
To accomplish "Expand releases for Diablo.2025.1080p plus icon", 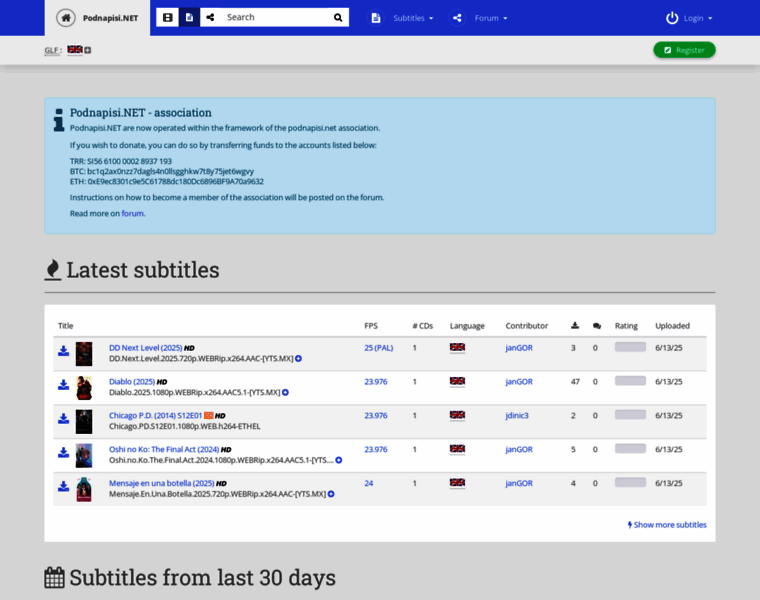I will click(285, 393).
